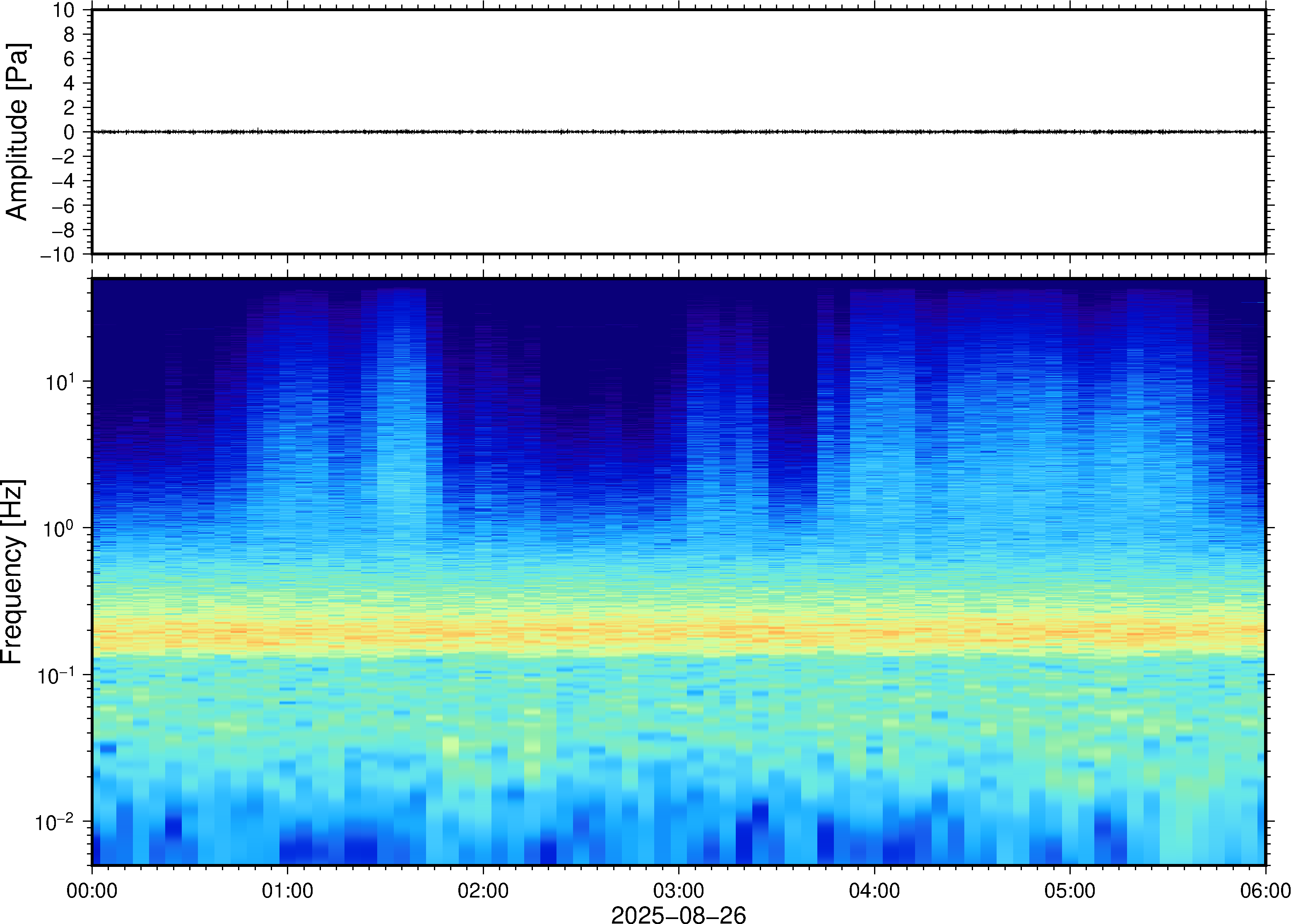Click the 02:00 time axis label
Screen dimensions: 1291x924
point(483,890)
